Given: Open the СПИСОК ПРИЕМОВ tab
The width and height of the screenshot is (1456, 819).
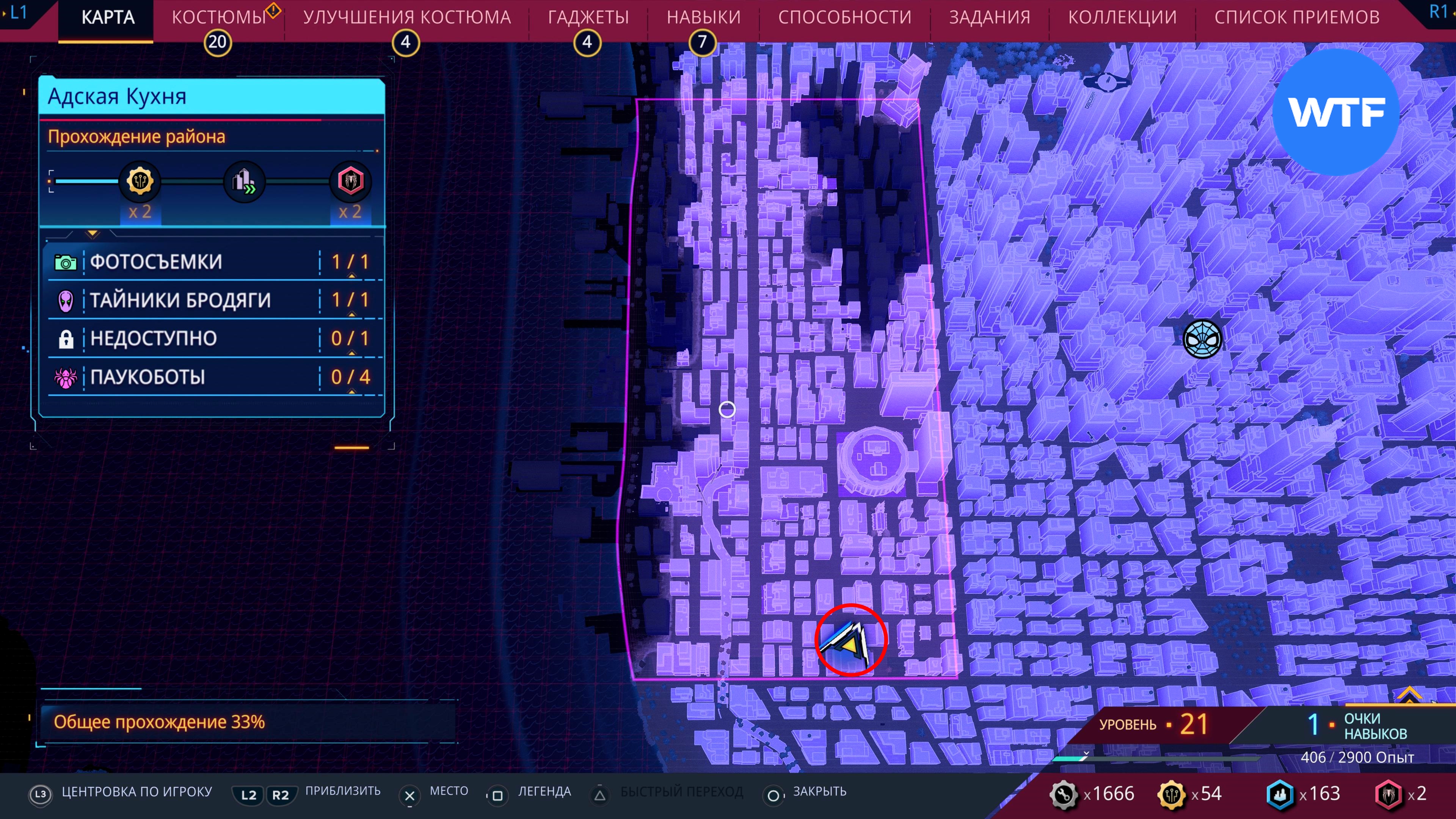Looking at the screenshot, I should click(x=1297, y=17).
